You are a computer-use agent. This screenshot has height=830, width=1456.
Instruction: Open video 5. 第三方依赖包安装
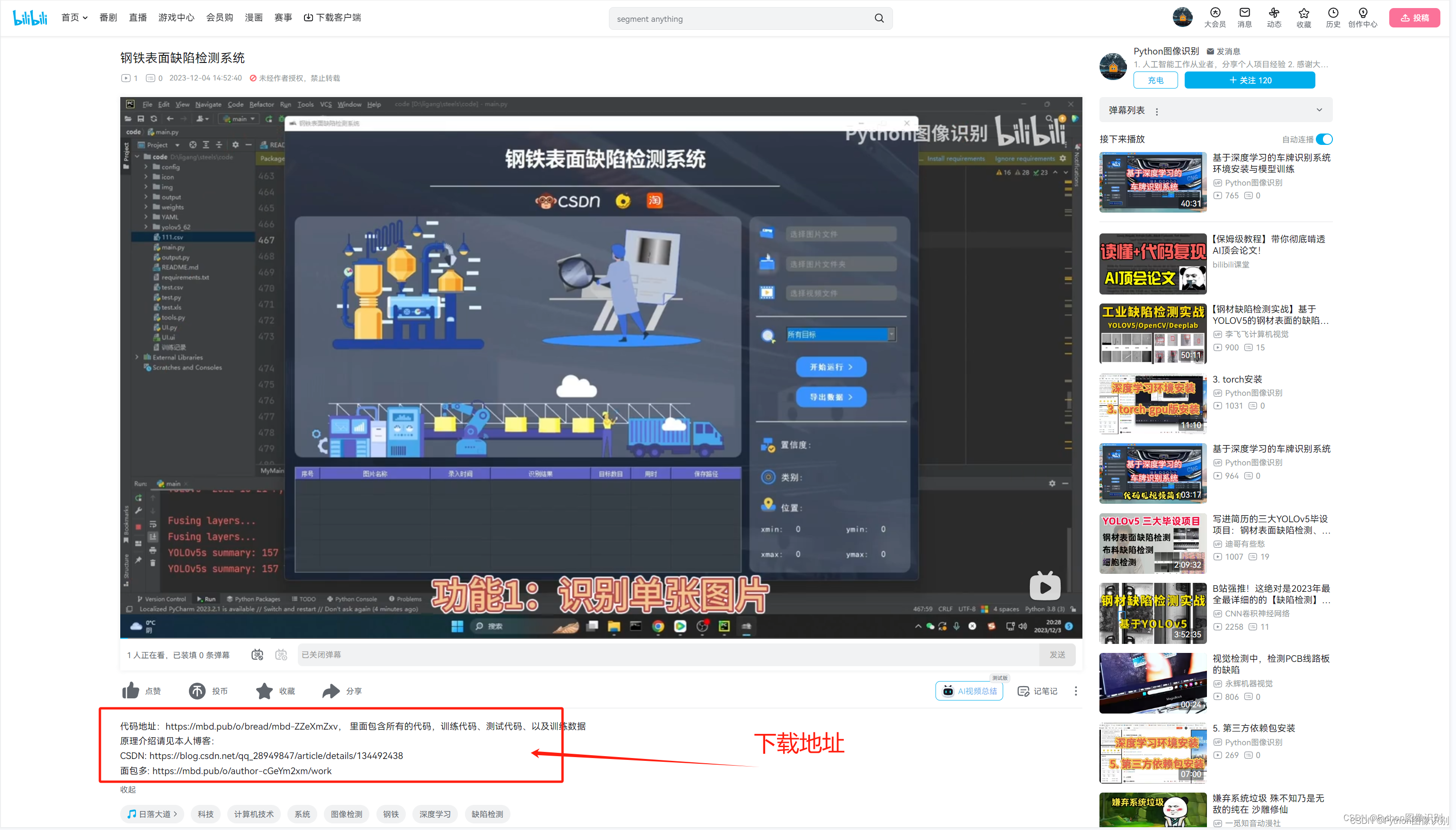[1254, 728]
